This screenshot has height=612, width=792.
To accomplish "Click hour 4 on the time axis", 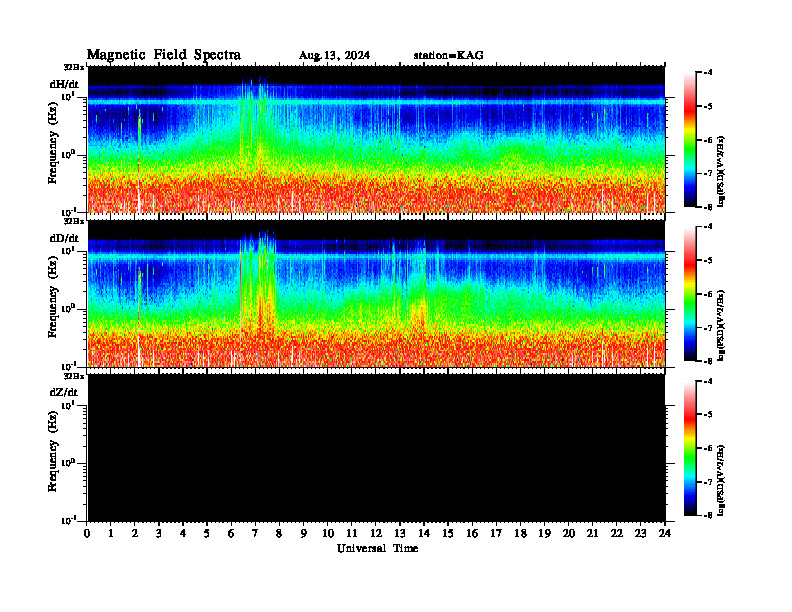I will 183,534.
